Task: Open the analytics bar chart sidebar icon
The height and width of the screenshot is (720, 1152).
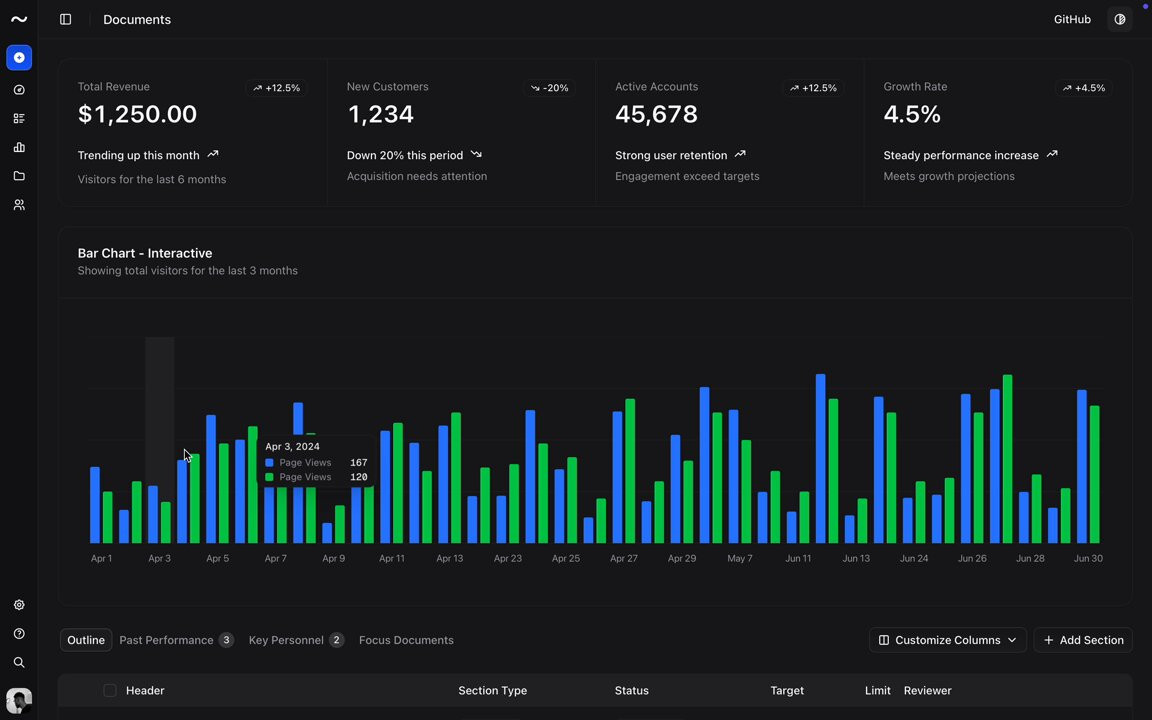Action: pyautogui.click(x=19, y=147)
